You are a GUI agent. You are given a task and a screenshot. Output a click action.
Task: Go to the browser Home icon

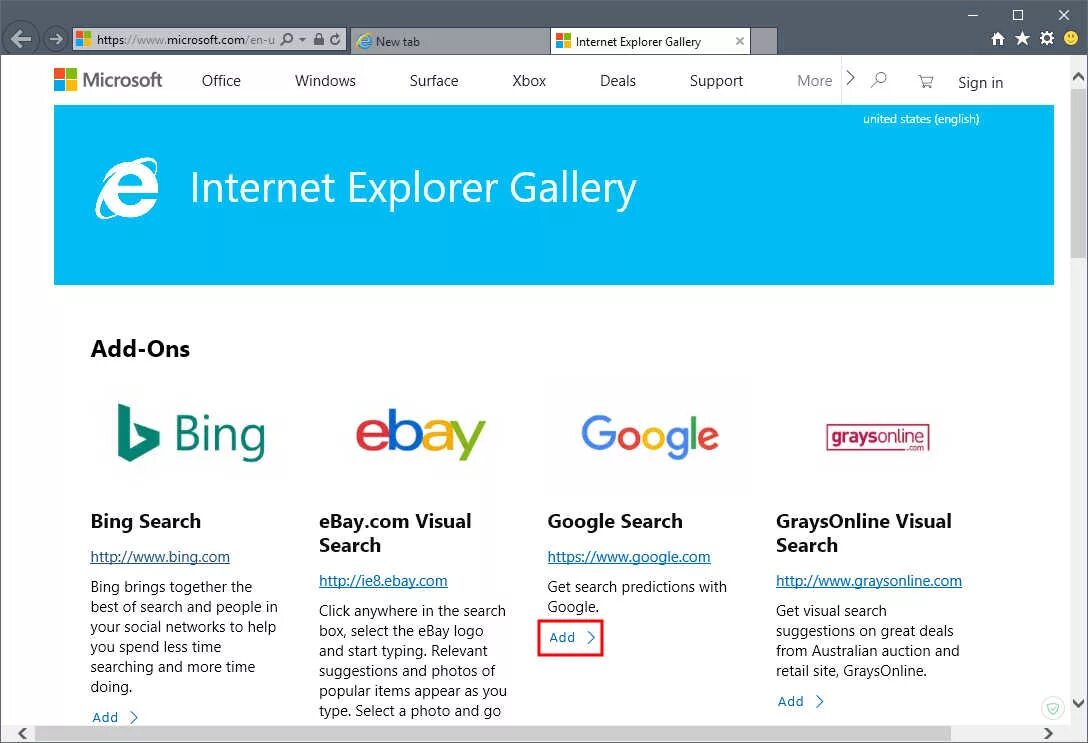(x=998, y=39)
